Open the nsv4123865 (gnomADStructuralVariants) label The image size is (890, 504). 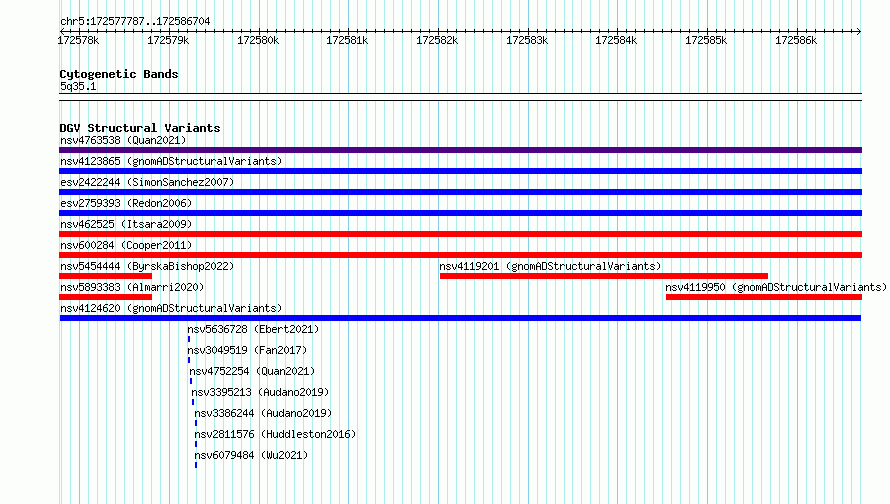click(171, 161)
